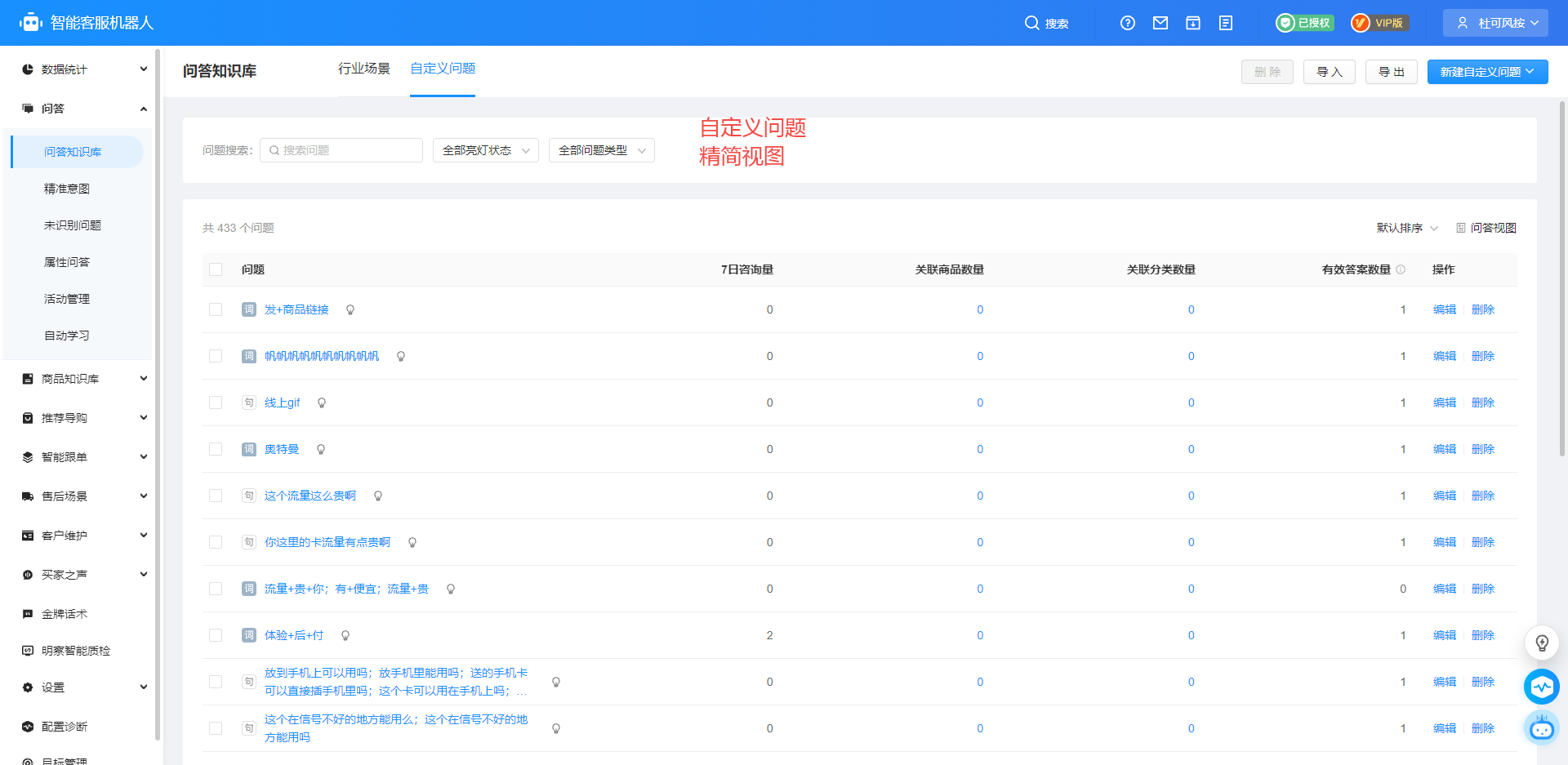Click the lightbulb icon beside 这个流量这么贵啊
Screen dimensions: 1568x765
378,496
